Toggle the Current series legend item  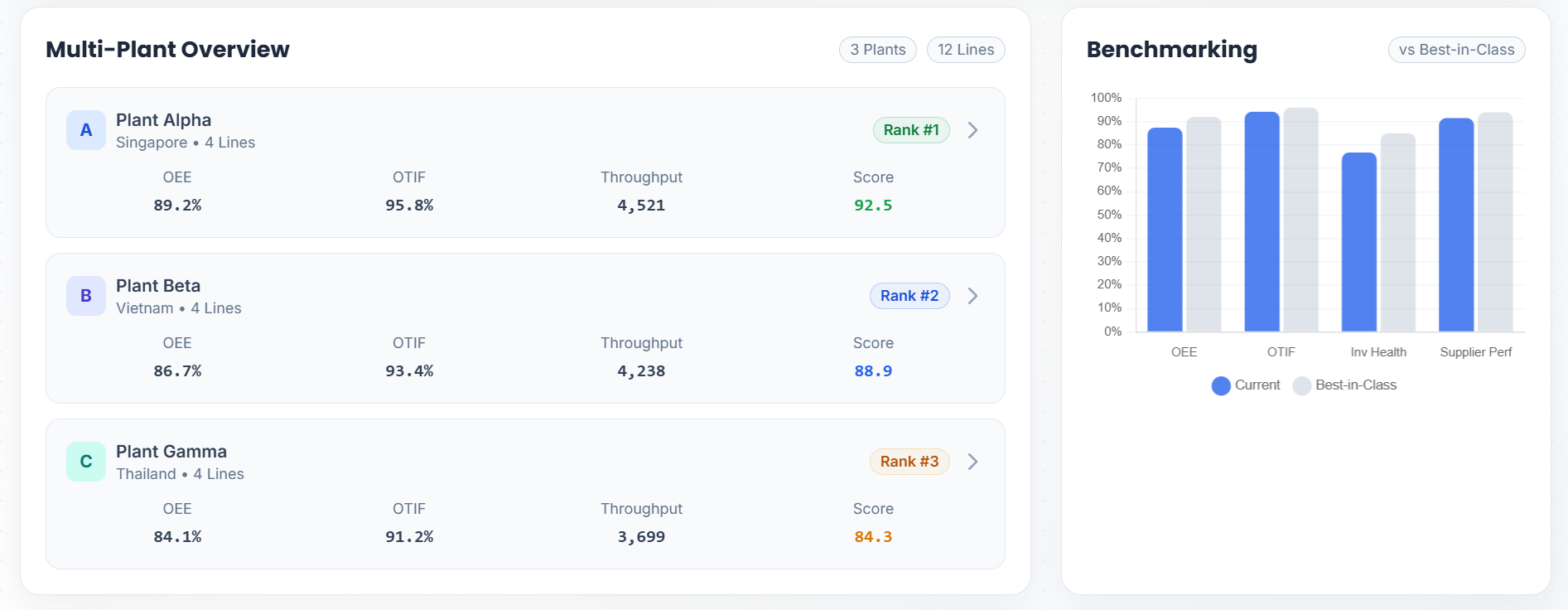(x=1246, y=385)
